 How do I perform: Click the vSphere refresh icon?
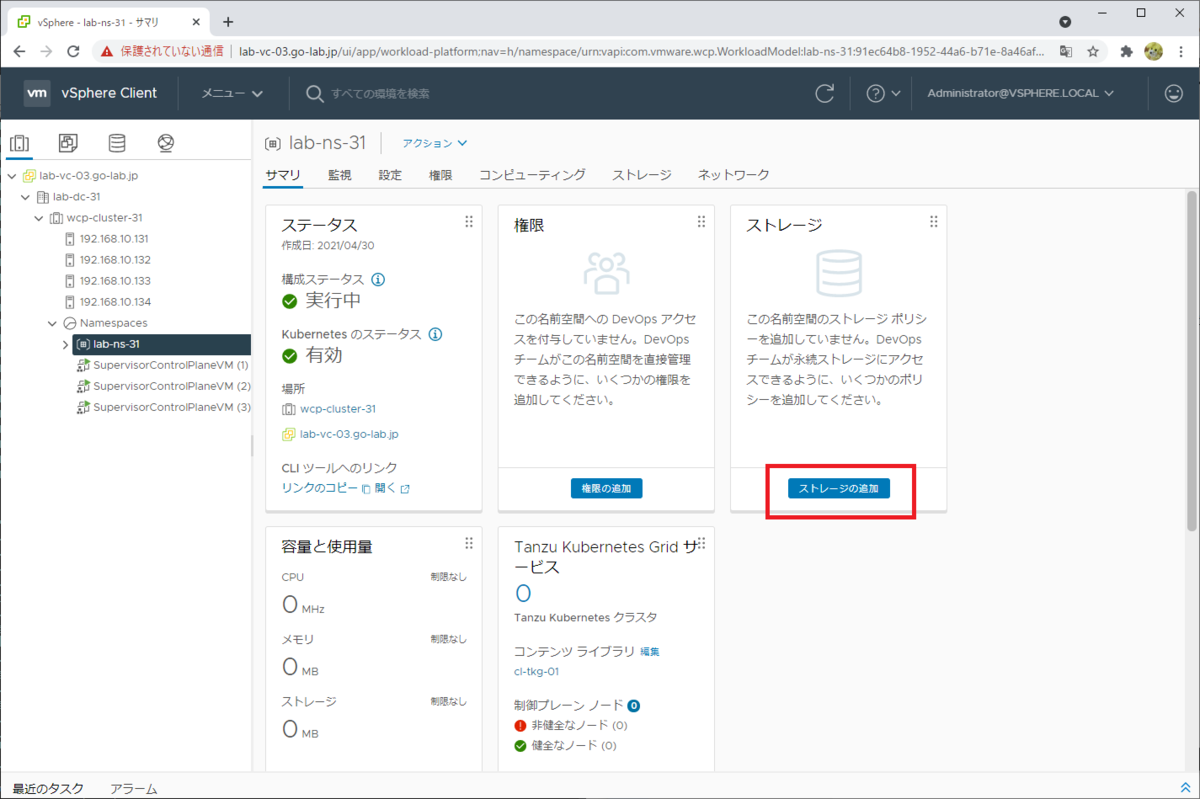point(825,93)
